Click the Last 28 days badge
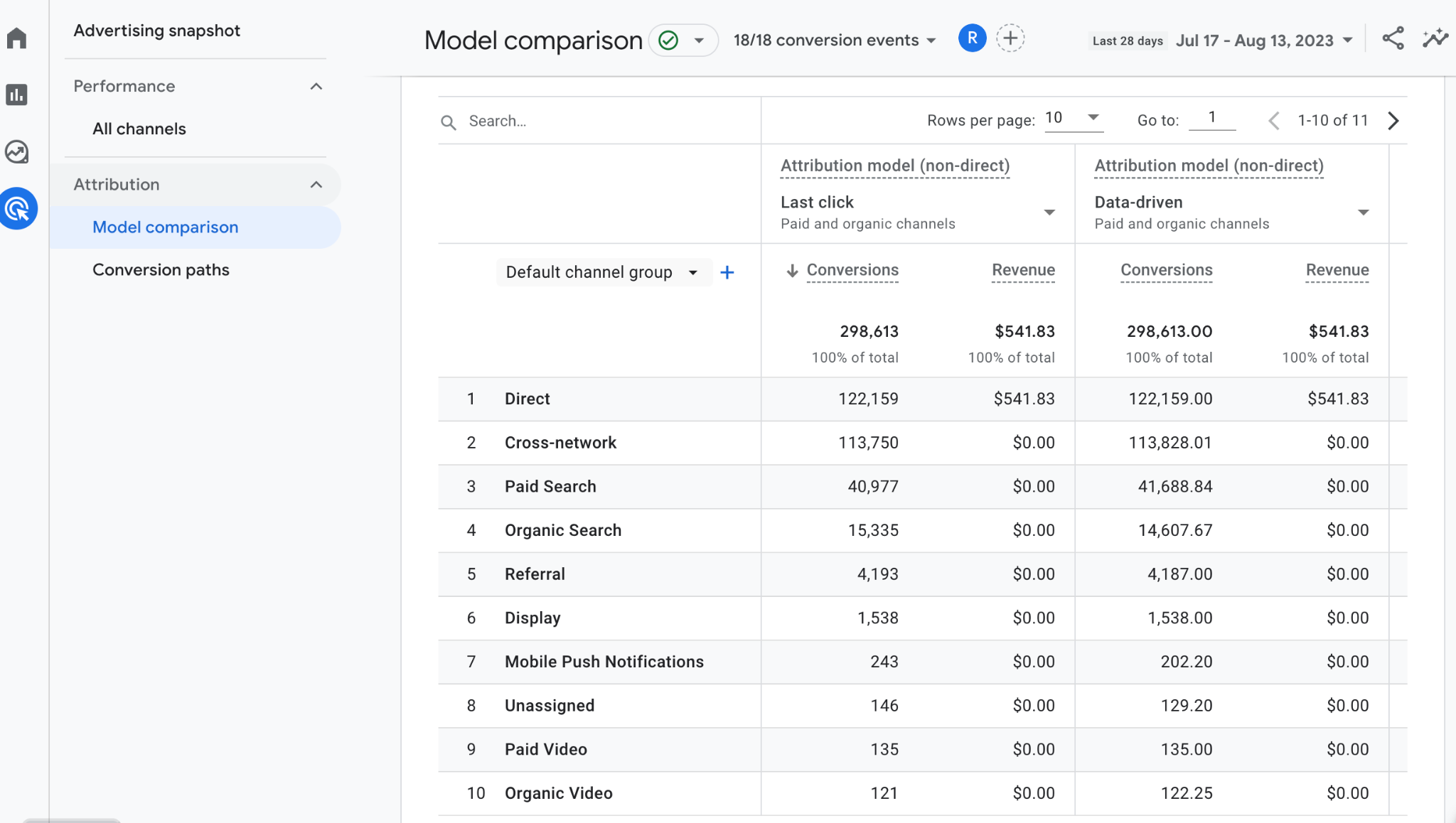Image resolution: width=1456 pixels, height=823 pixels. click(x=1128, y=41)
